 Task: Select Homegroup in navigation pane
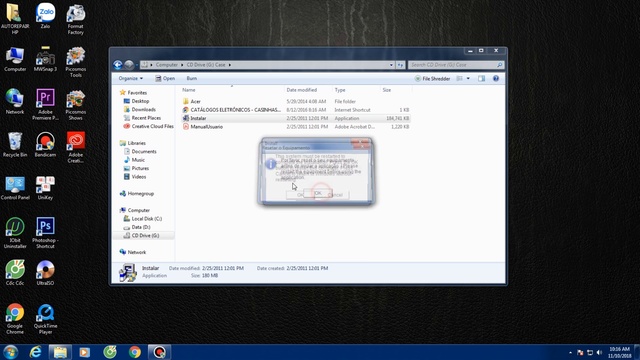[137, 193]
